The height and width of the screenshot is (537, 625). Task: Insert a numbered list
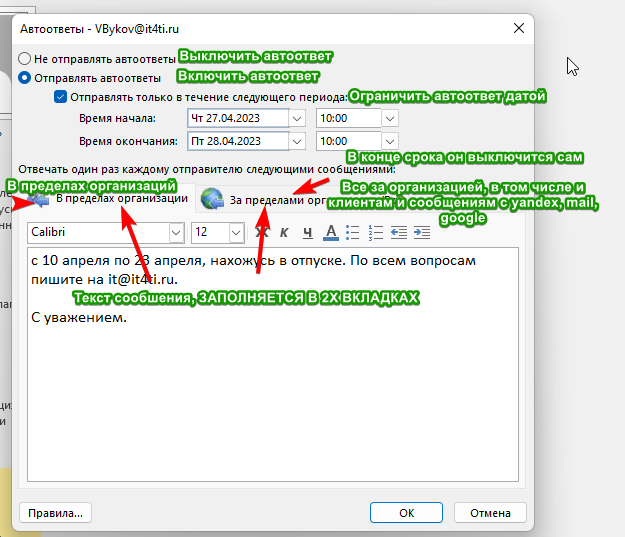(376, 233)
